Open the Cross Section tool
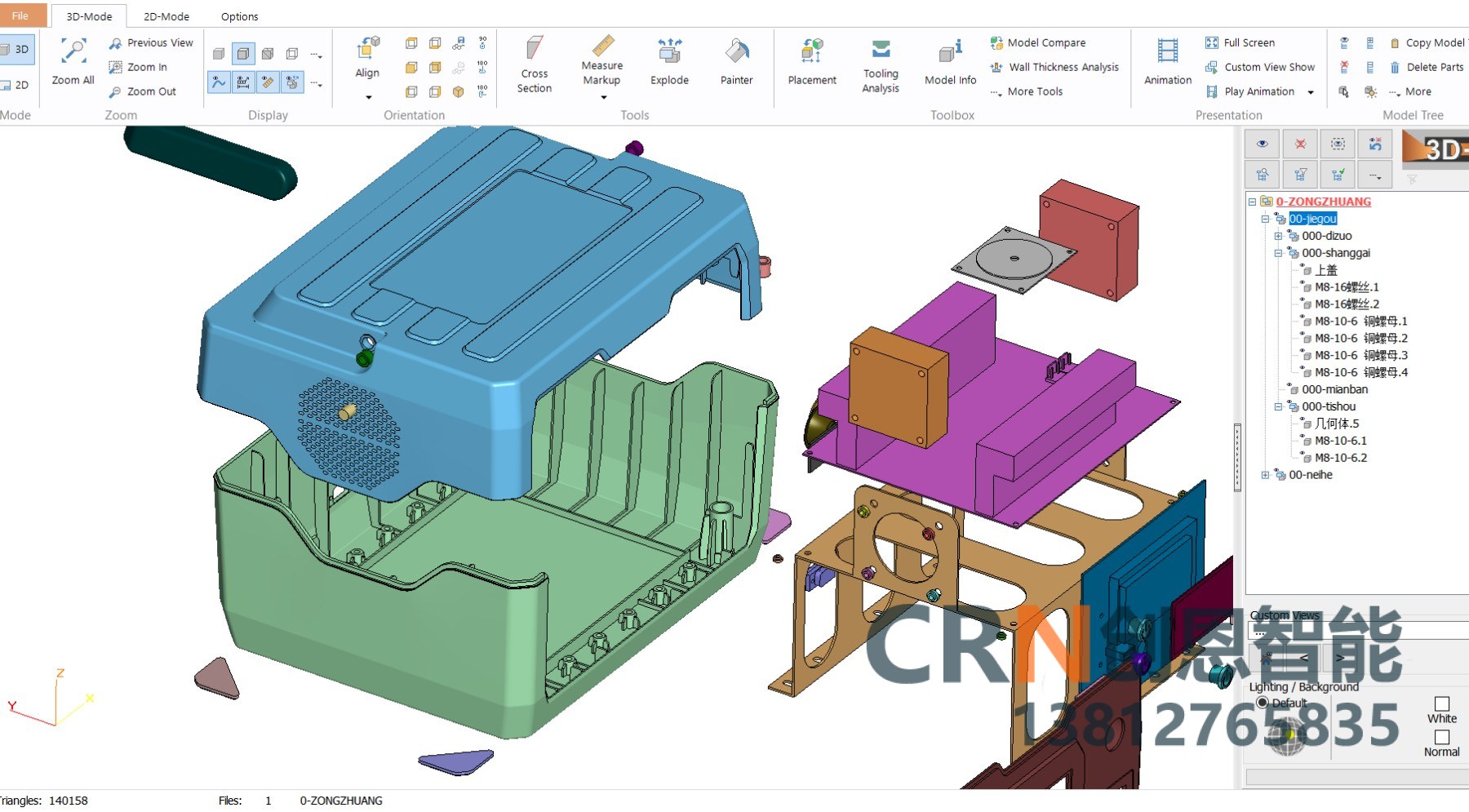The image size is (1469, 812). [535, 64]
